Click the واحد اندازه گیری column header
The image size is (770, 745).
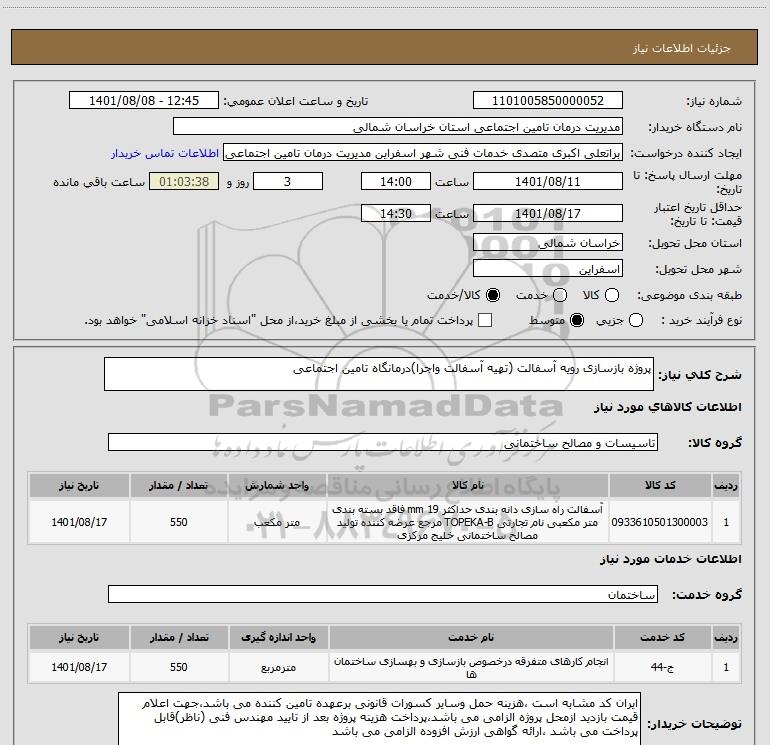click(x=278, y=637)
